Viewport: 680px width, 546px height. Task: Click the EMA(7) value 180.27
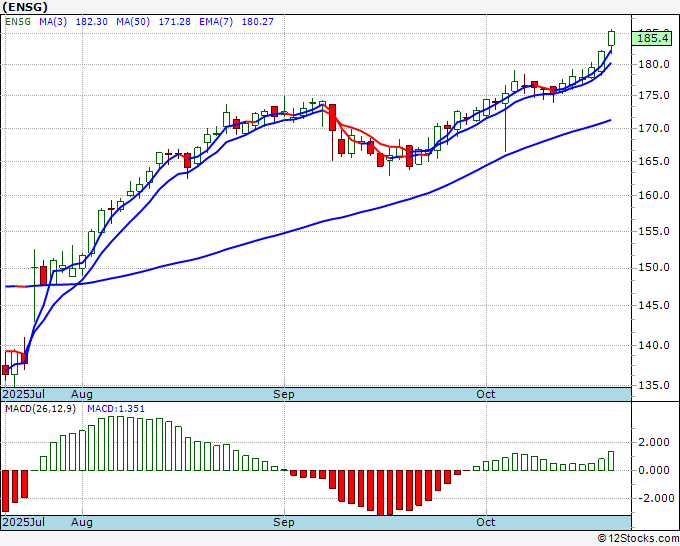[258, 21]
